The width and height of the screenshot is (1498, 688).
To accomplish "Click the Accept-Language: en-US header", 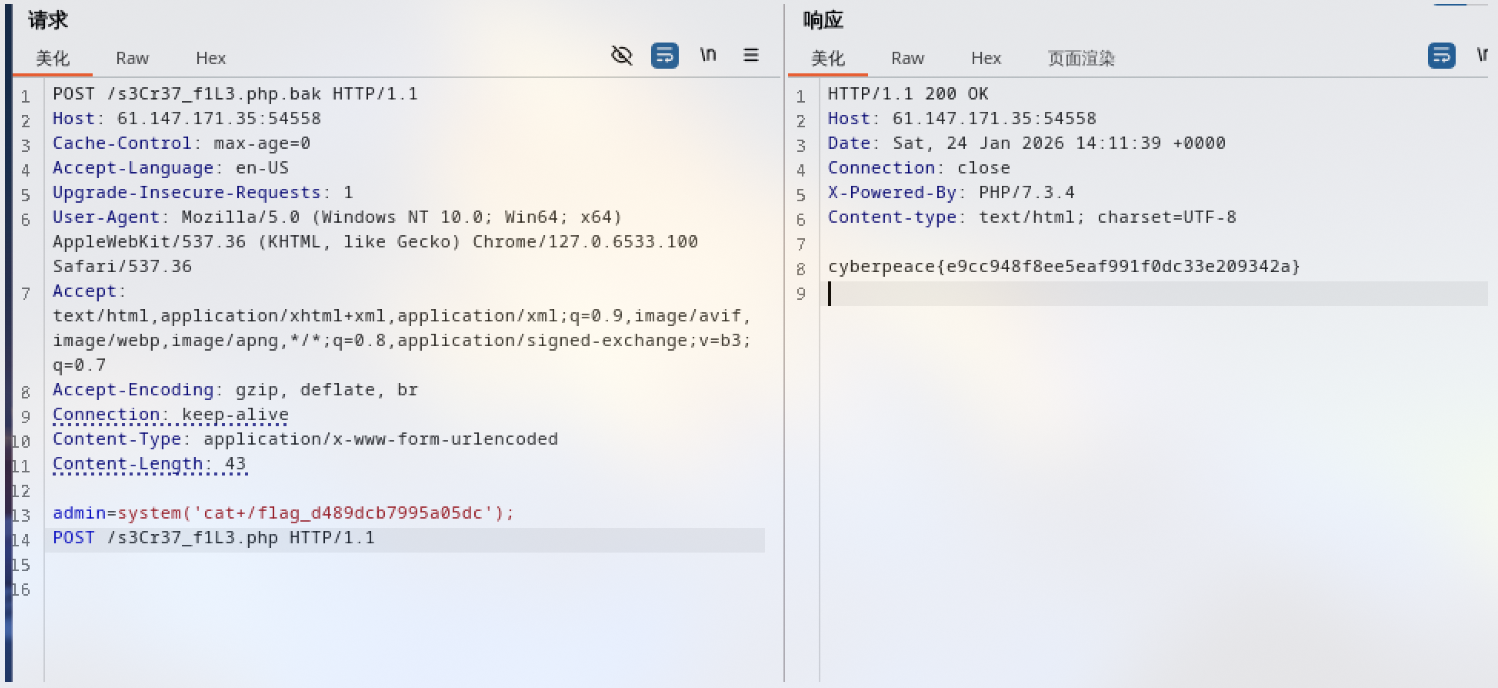I will point(171,168).
